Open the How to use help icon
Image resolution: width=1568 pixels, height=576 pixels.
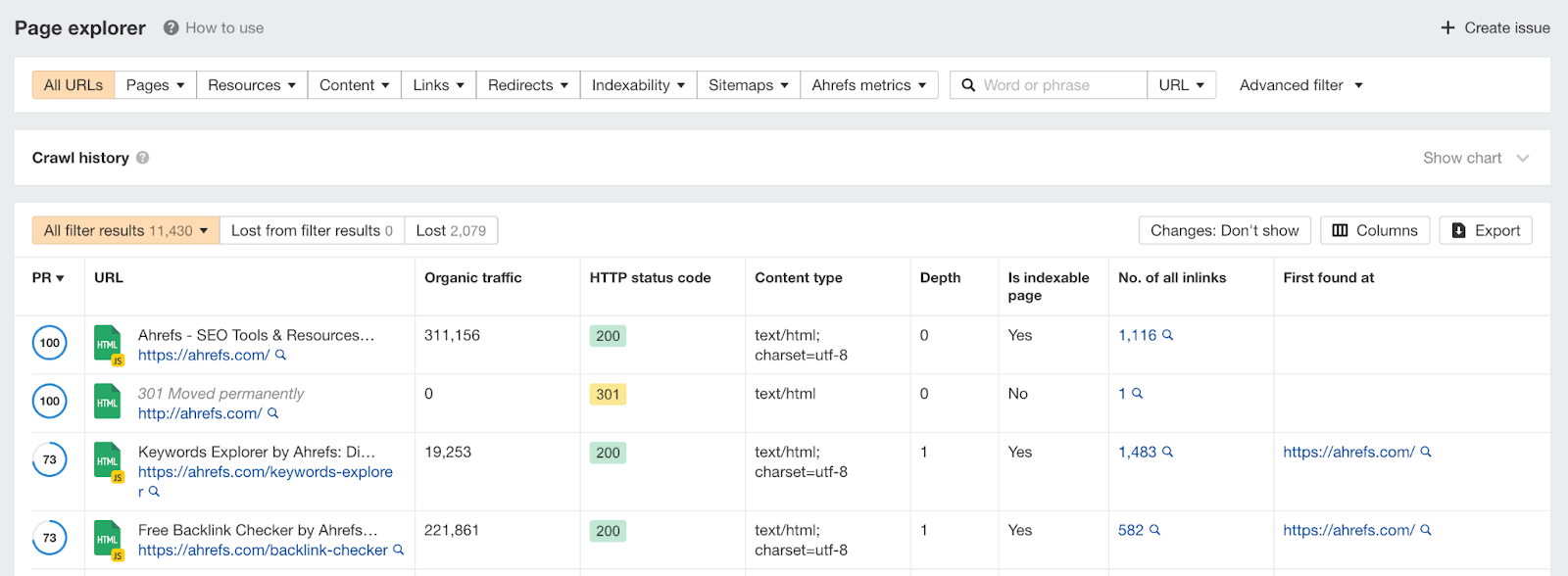click(171, 27)
